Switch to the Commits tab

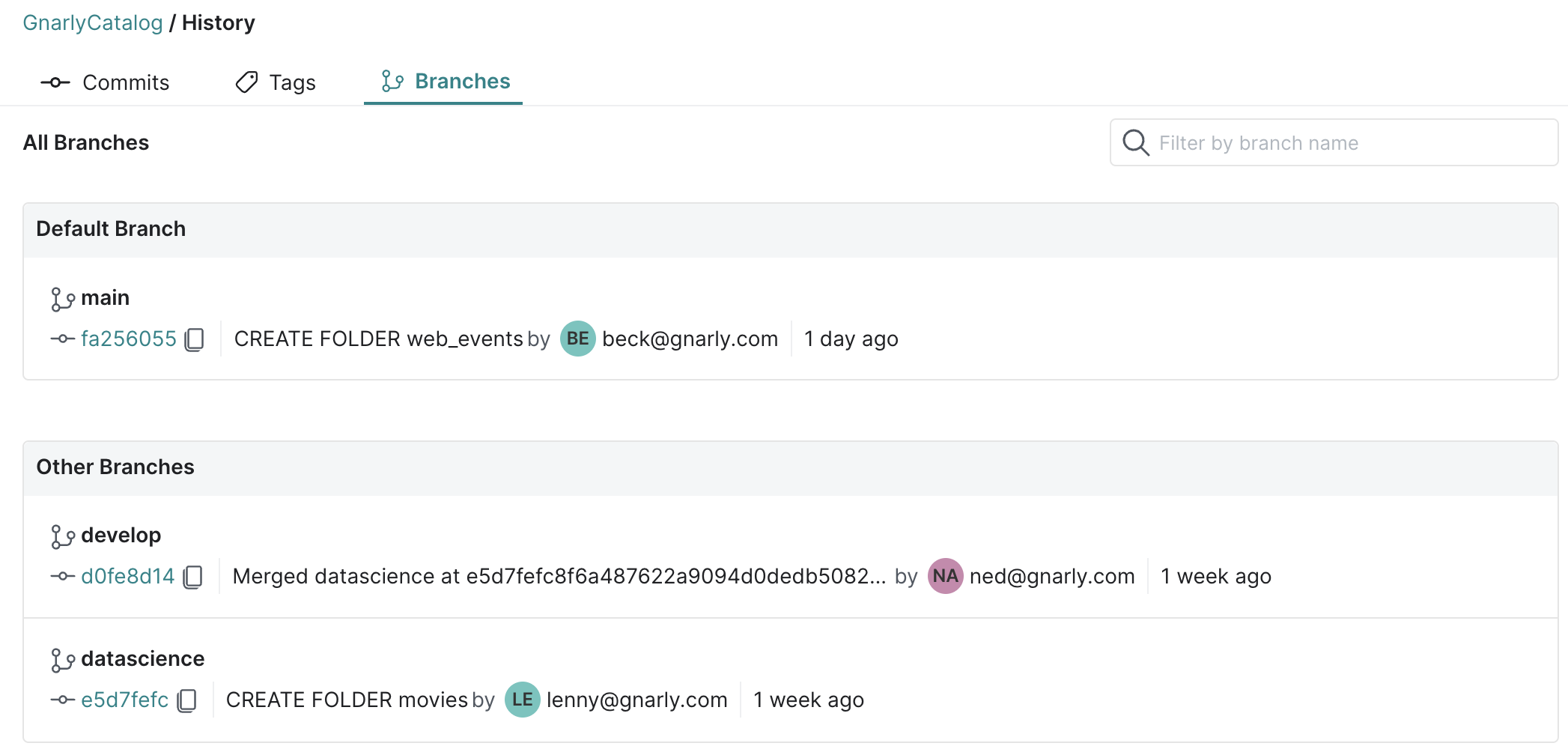coord(106,82)
